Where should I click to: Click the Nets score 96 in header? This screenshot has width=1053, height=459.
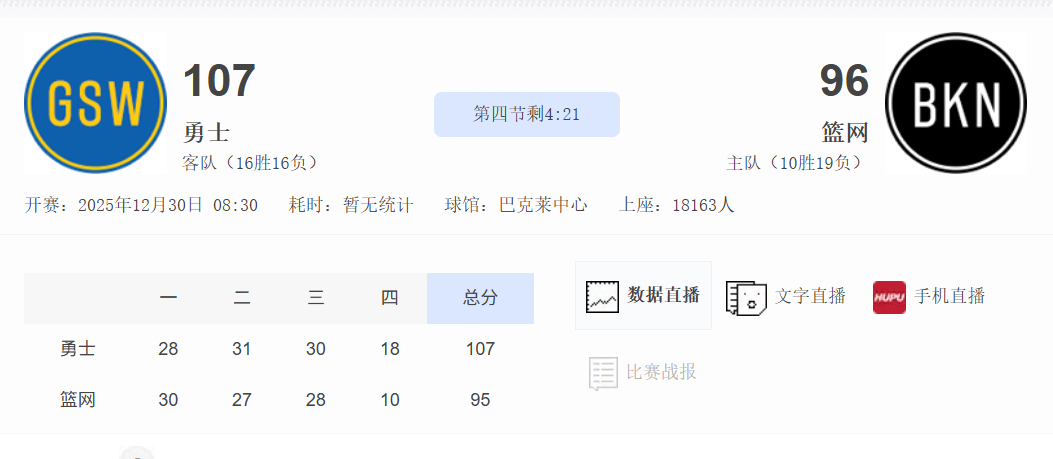click(x=844, y=81)
